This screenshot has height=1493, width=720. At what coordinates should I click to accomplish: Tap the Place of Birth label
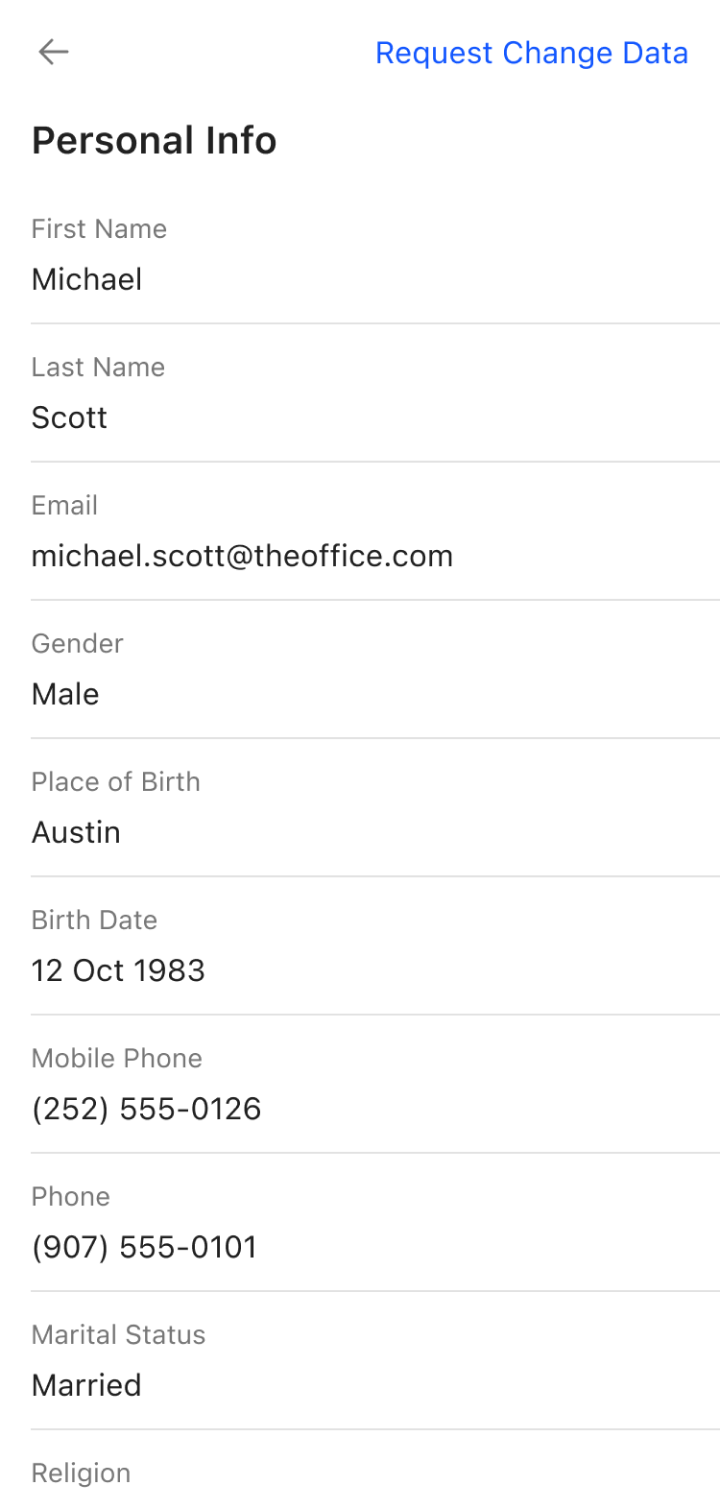click(x=116, y=782)
